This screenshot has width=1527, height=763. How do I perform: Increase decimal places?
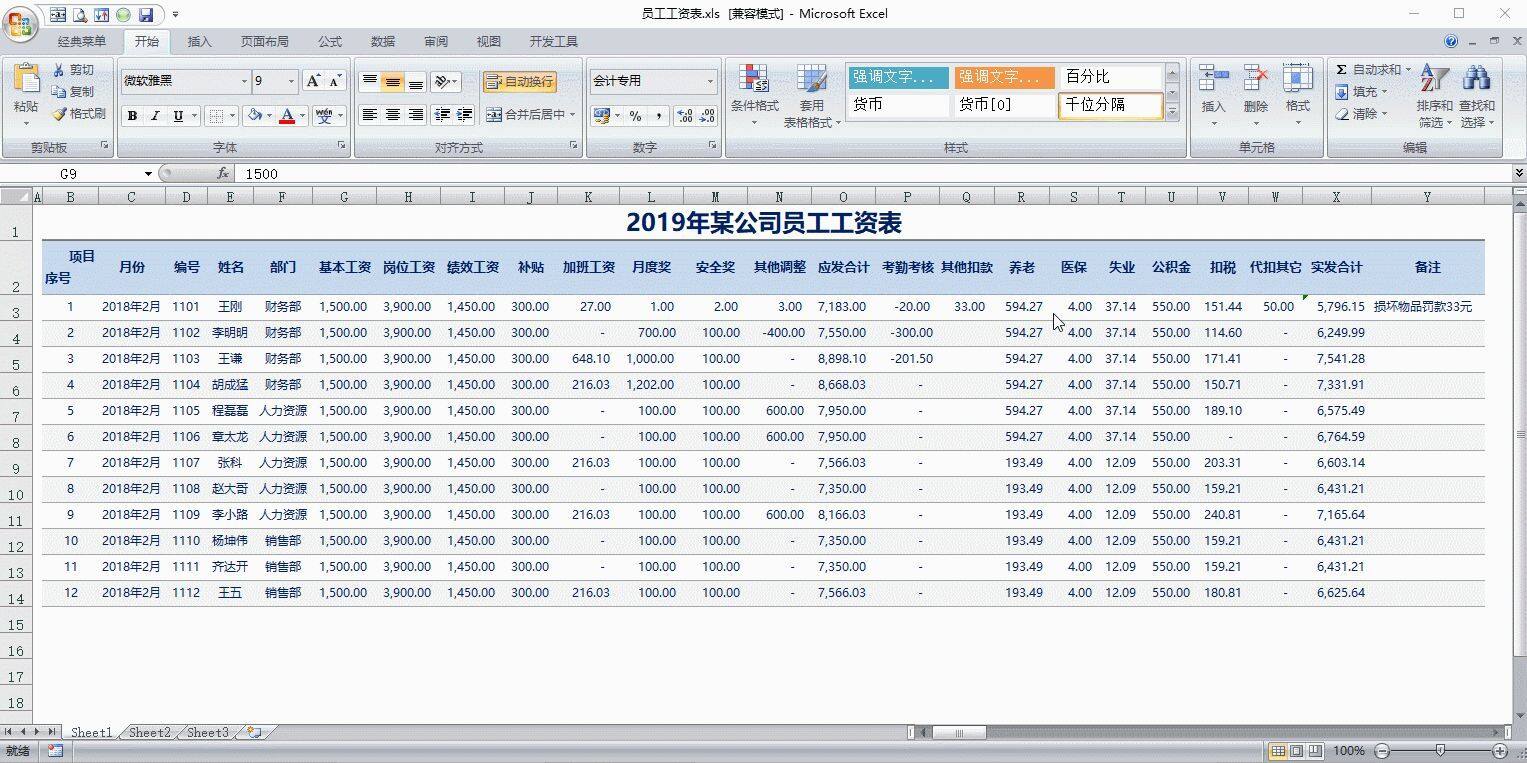click(685, 116)
